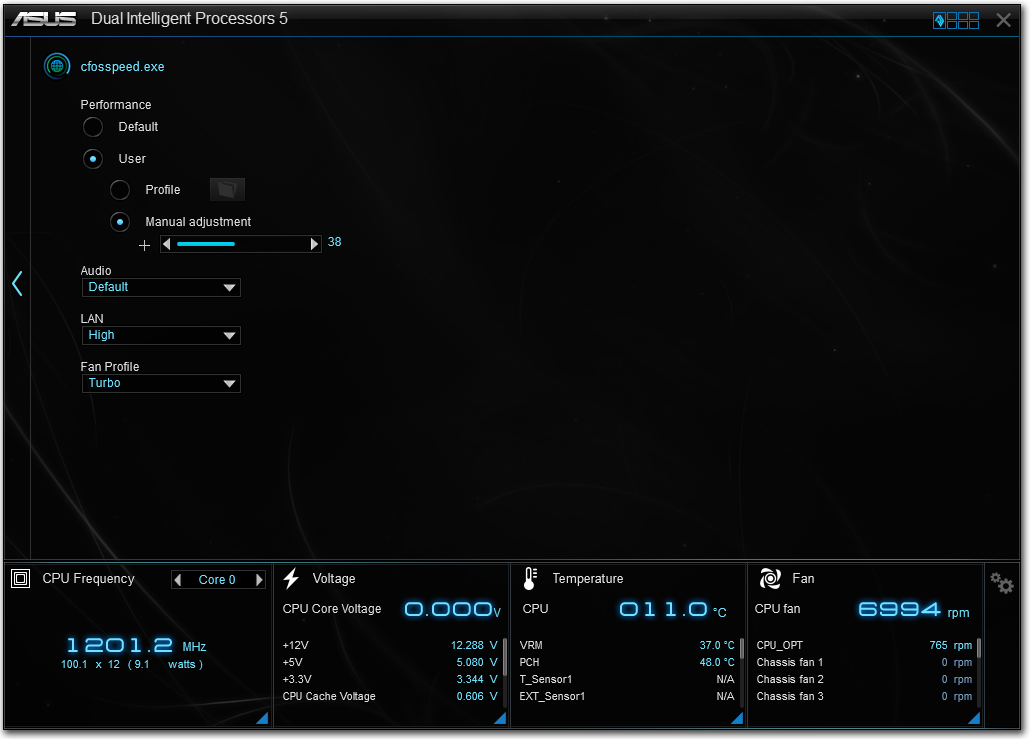Expand the Temperature panel corner triangle

pyautogui.click(x=737, y=718)
